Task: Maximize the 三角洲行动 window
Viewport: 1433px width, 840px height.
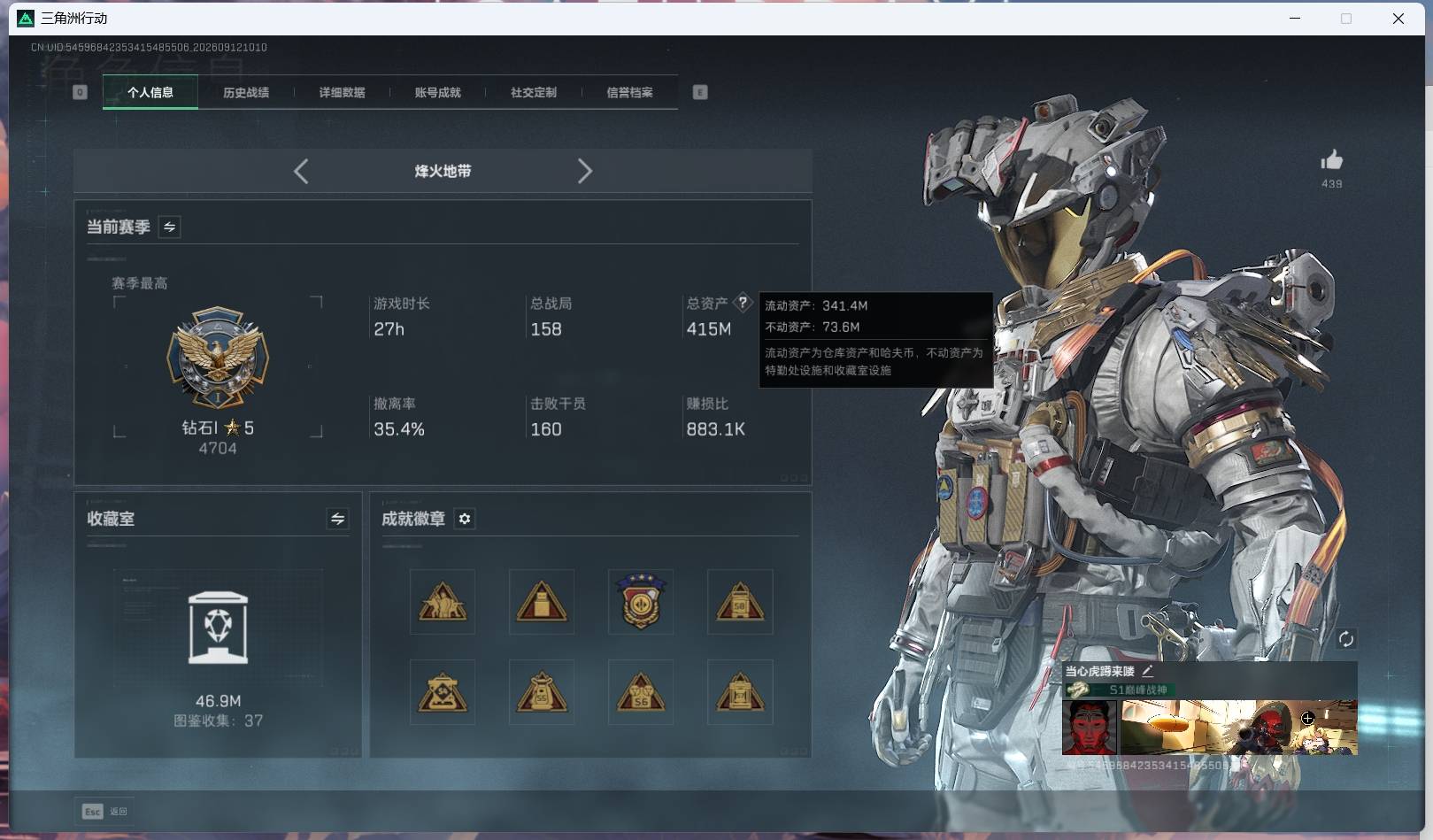Action: pyautogui.click(x=1346, y=19)
